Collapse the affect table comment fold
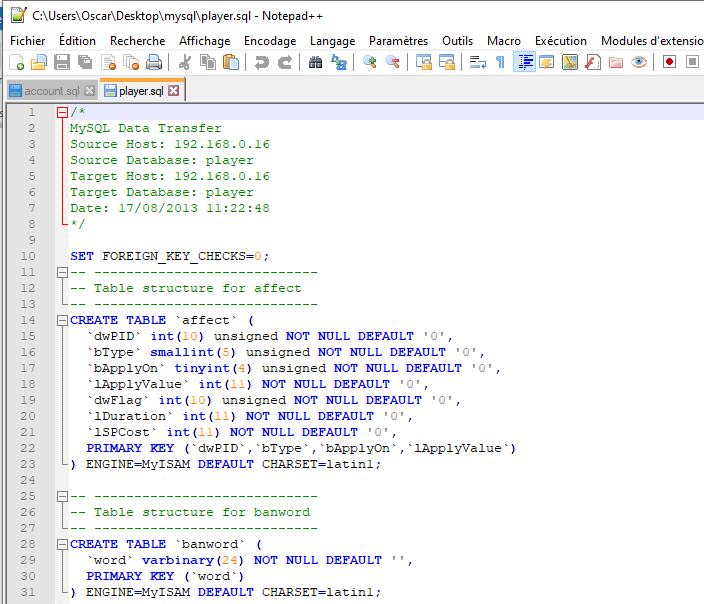Viewport: 704px width, 604px height. pyautogui.click(x=62, y=272)
